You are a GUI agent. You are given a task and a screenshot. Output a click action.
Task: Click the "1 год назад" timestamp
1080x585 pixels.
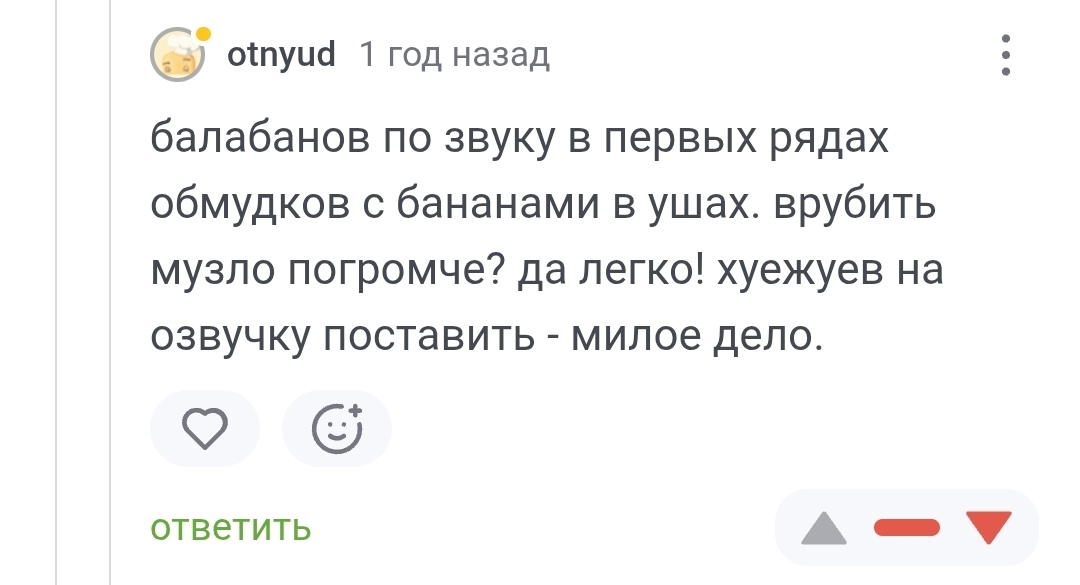pos(454,54)
